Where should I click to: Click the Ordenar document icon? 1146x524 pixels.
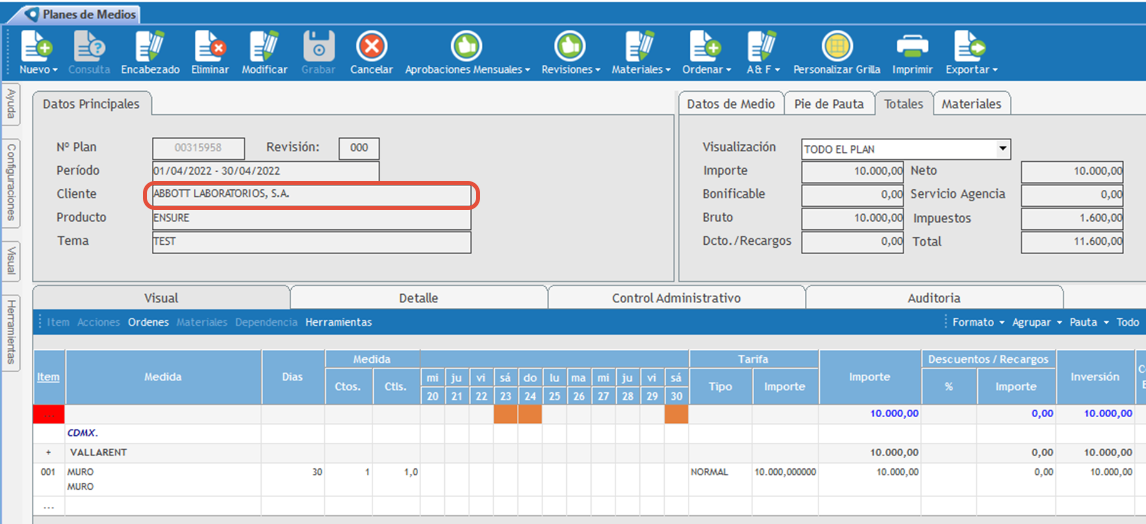click(x=706, y=47)
